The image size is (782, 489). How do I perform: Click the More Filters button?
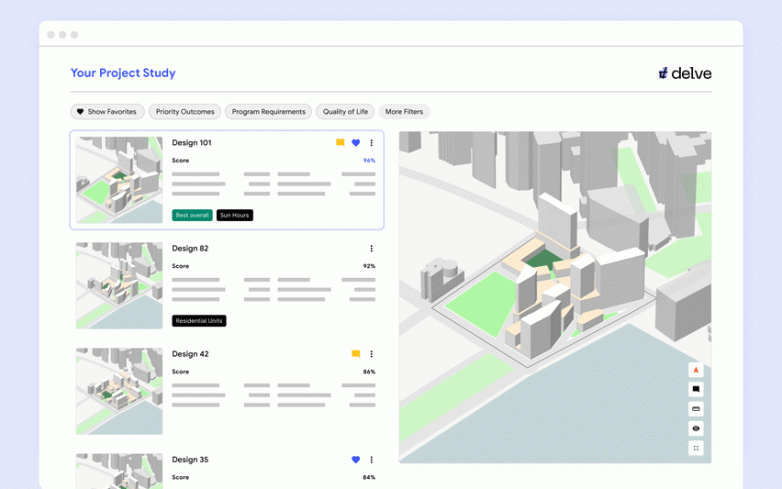coord(404,112)
